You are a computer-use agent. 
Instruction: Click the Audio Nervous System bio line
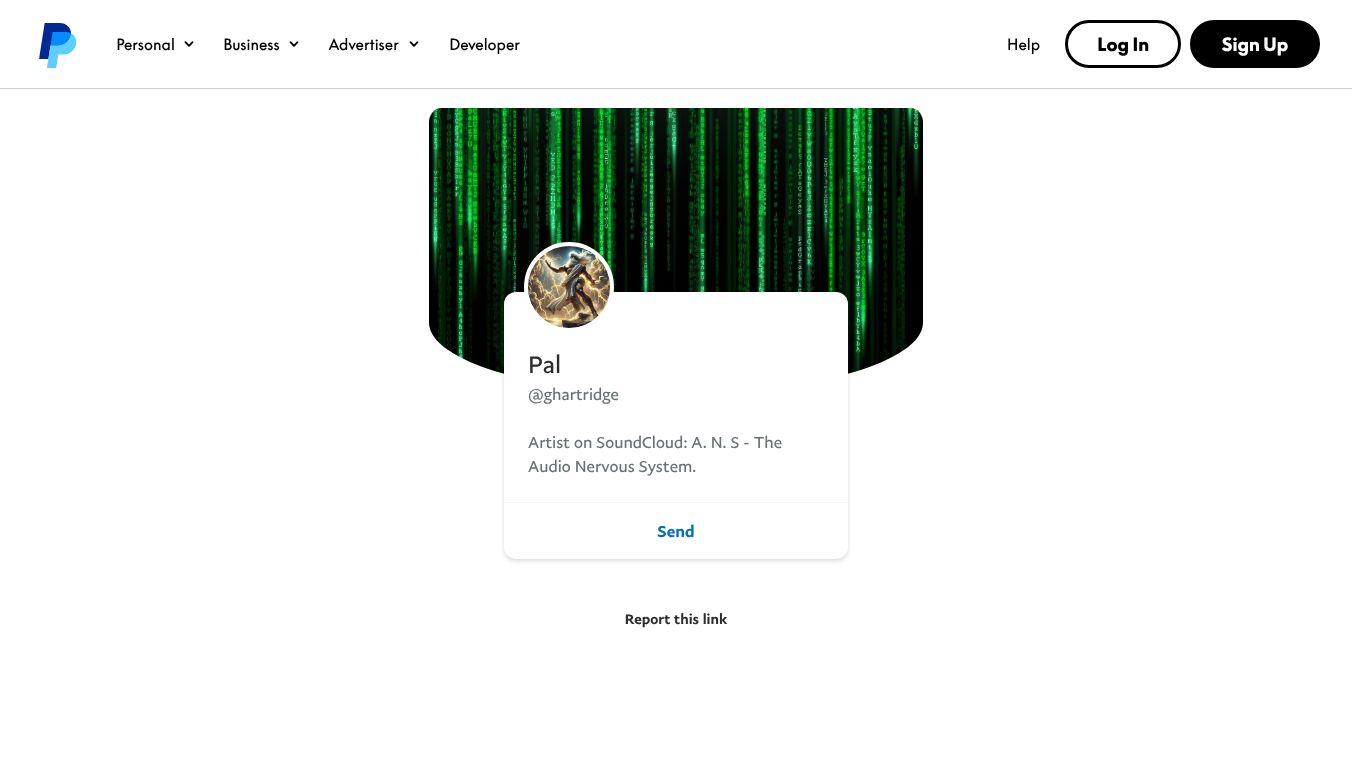[x=611, y=466]
